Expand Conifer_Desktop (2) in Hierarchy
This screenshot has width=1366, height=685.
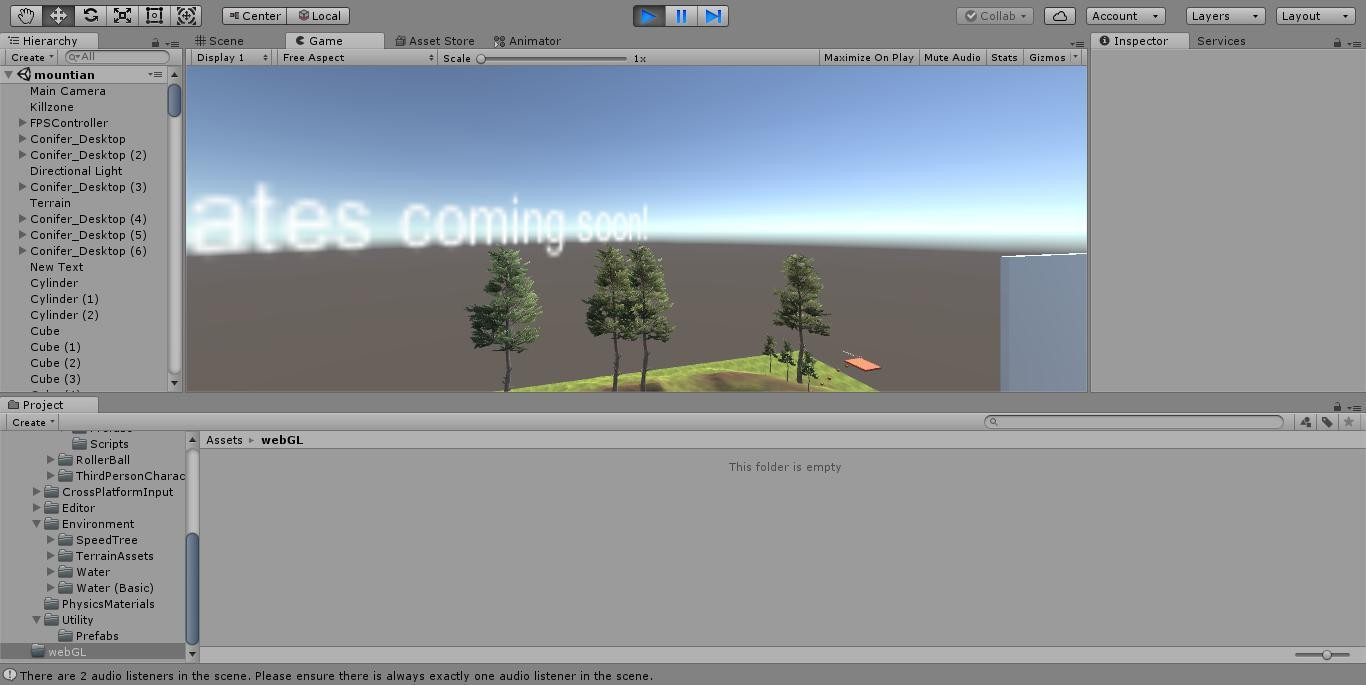(x=22, y=155)
